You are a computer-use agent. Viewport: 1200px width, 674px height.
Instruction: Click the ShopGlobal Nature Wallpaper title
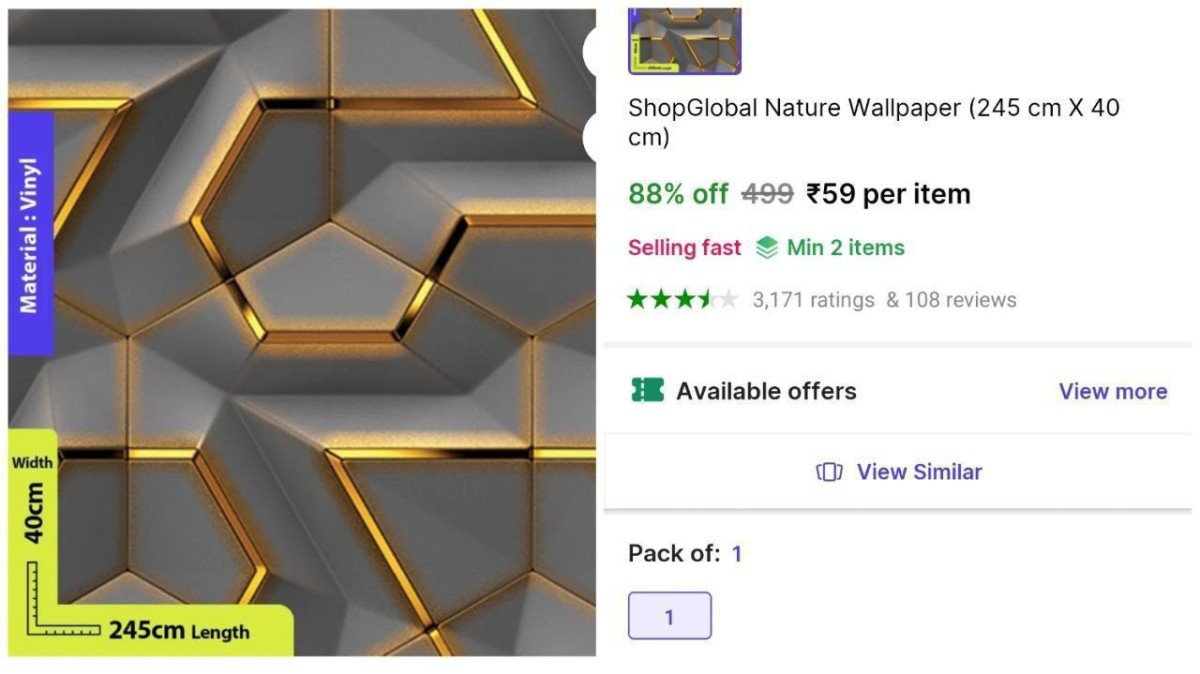875,122
